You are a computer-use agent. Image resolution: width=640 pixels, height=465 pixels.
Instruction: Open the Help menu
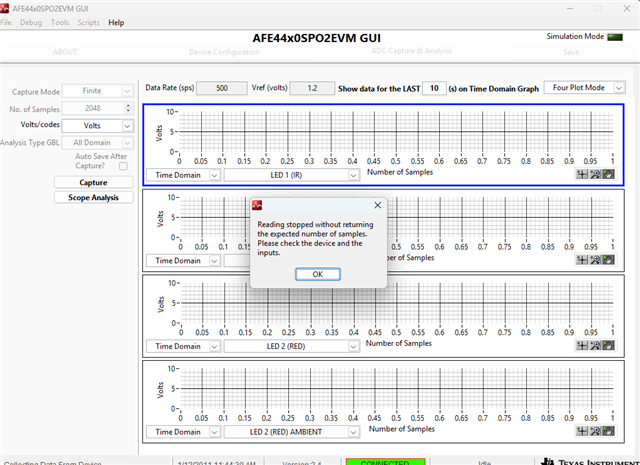pos(116,22)
